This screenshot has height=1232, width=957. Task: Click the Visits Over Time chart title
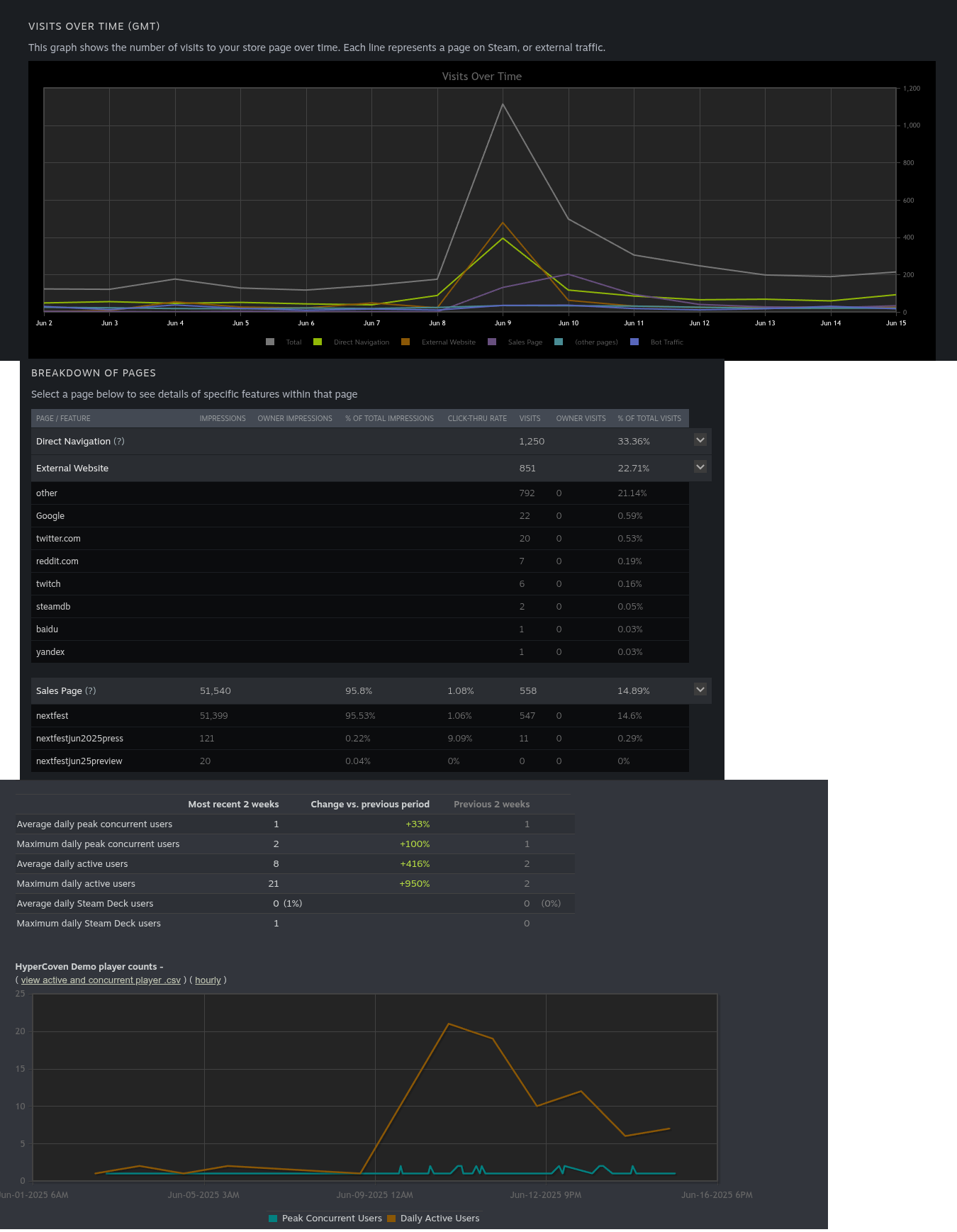coord(482,77)
